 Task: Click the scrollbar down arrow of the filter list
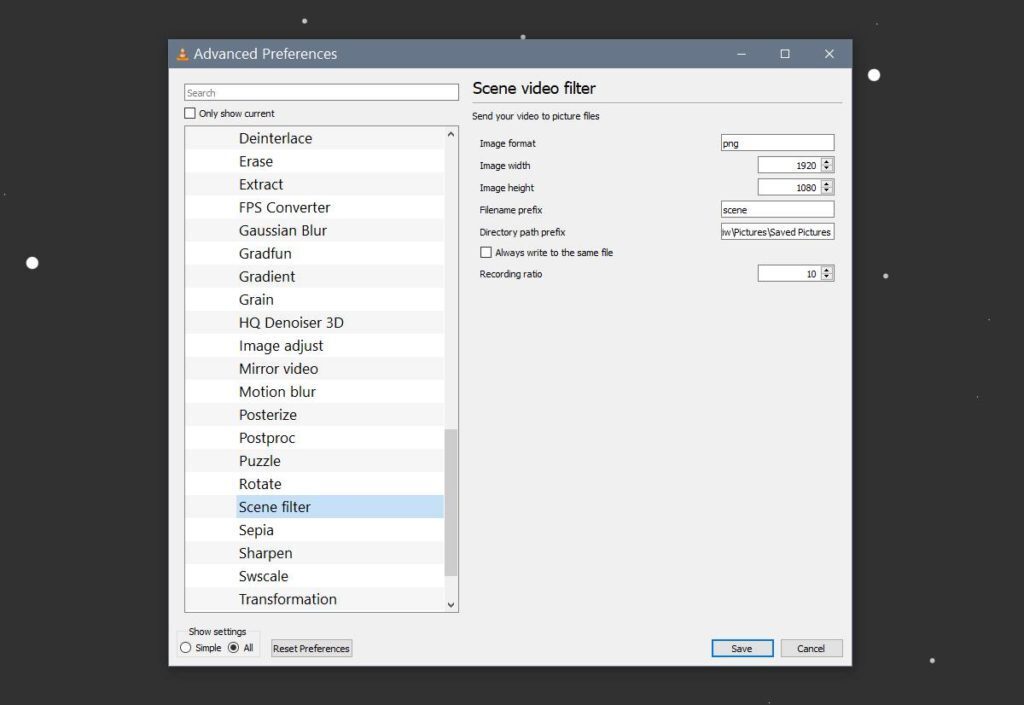(451, 604)
